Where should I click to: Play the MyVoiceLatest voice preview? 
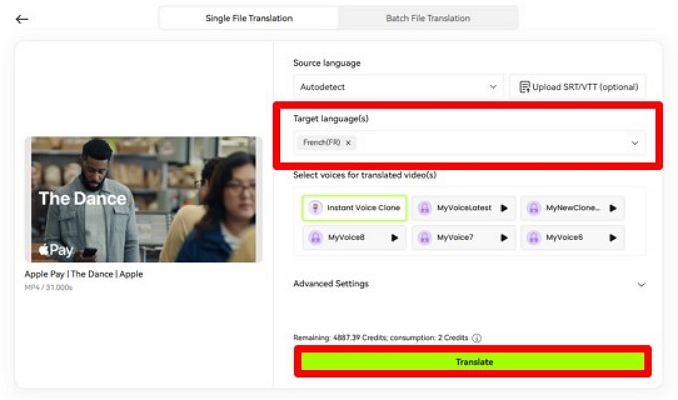pos(504,208)
